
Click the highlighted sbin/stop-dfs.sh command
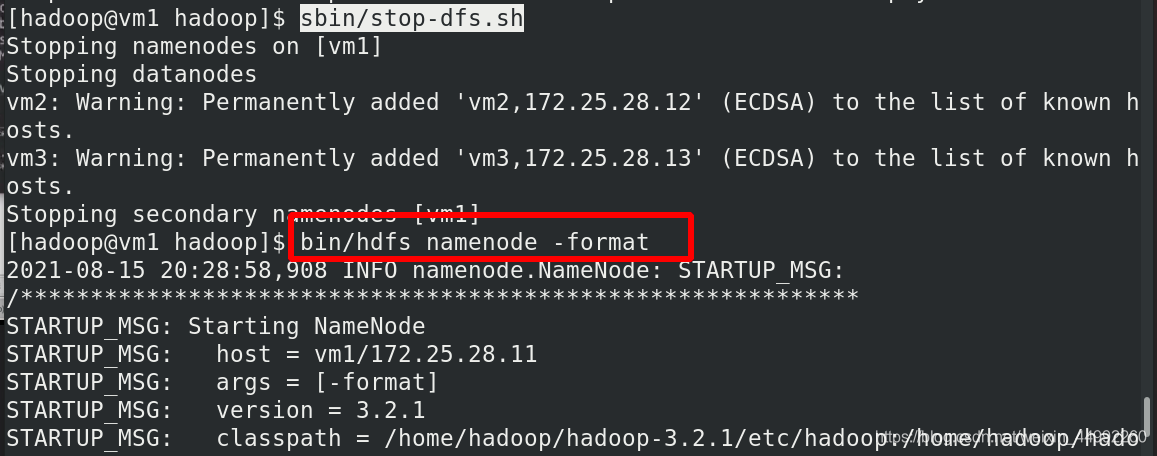coord(412,18)
